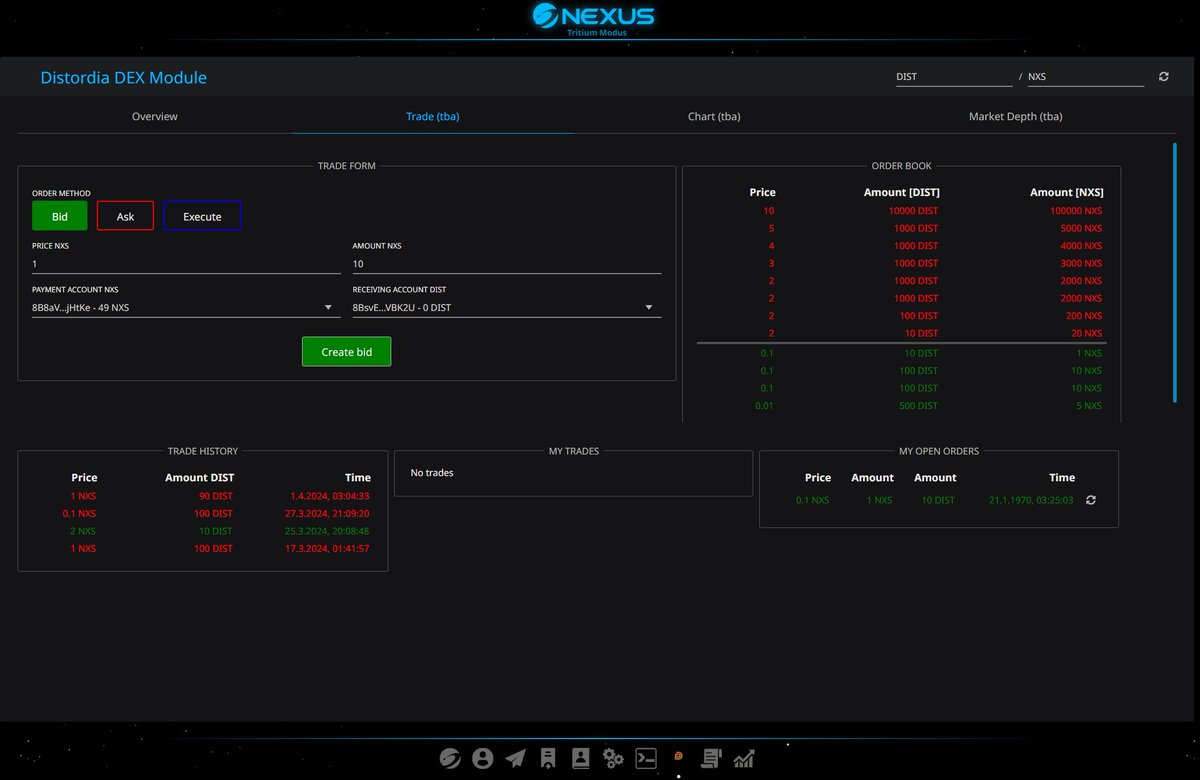Click the Create bid button
1200x780 pixels.
point(346,352)
